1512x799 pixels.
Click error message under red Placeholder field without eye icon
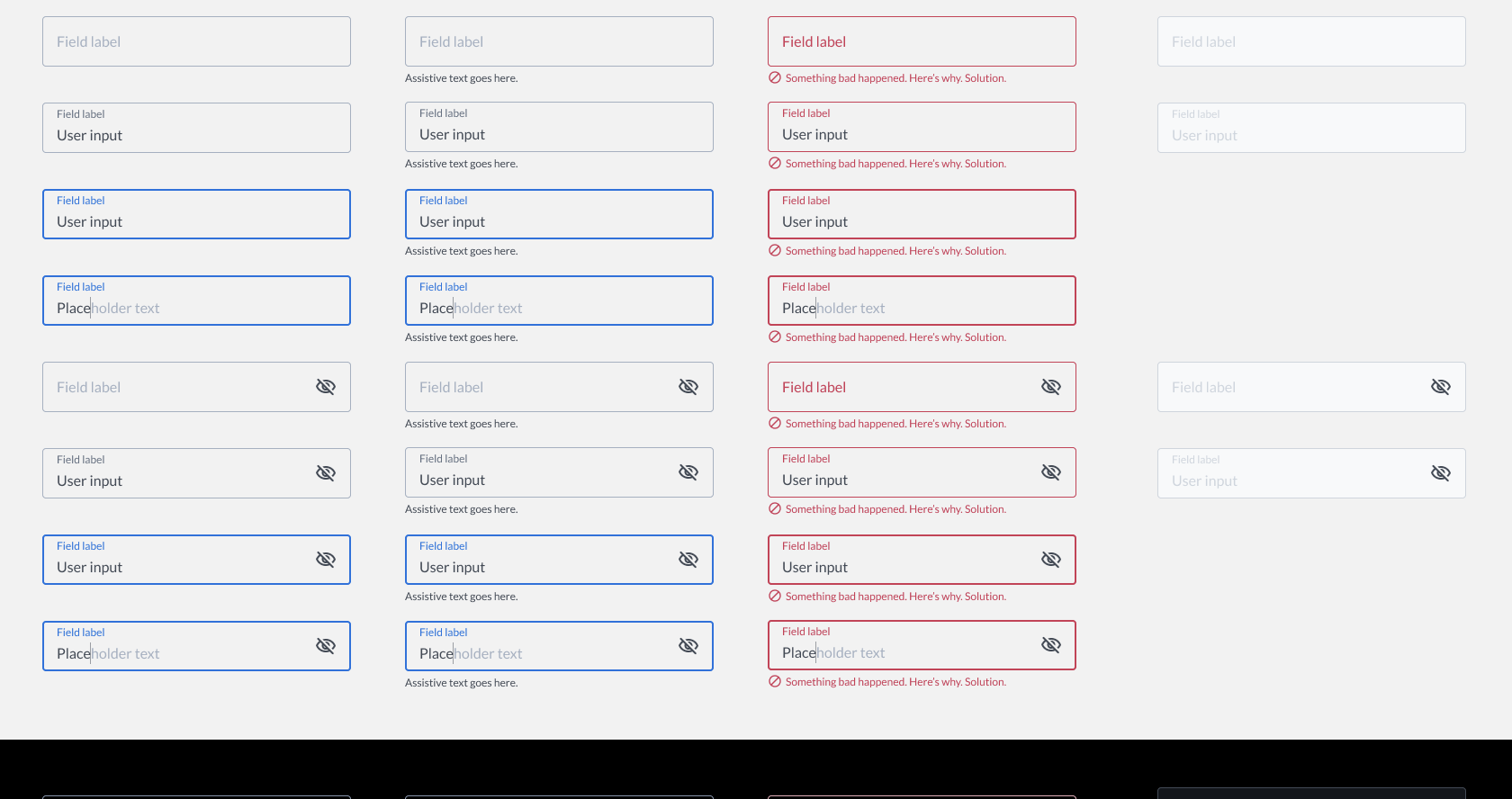coord(895,337)
